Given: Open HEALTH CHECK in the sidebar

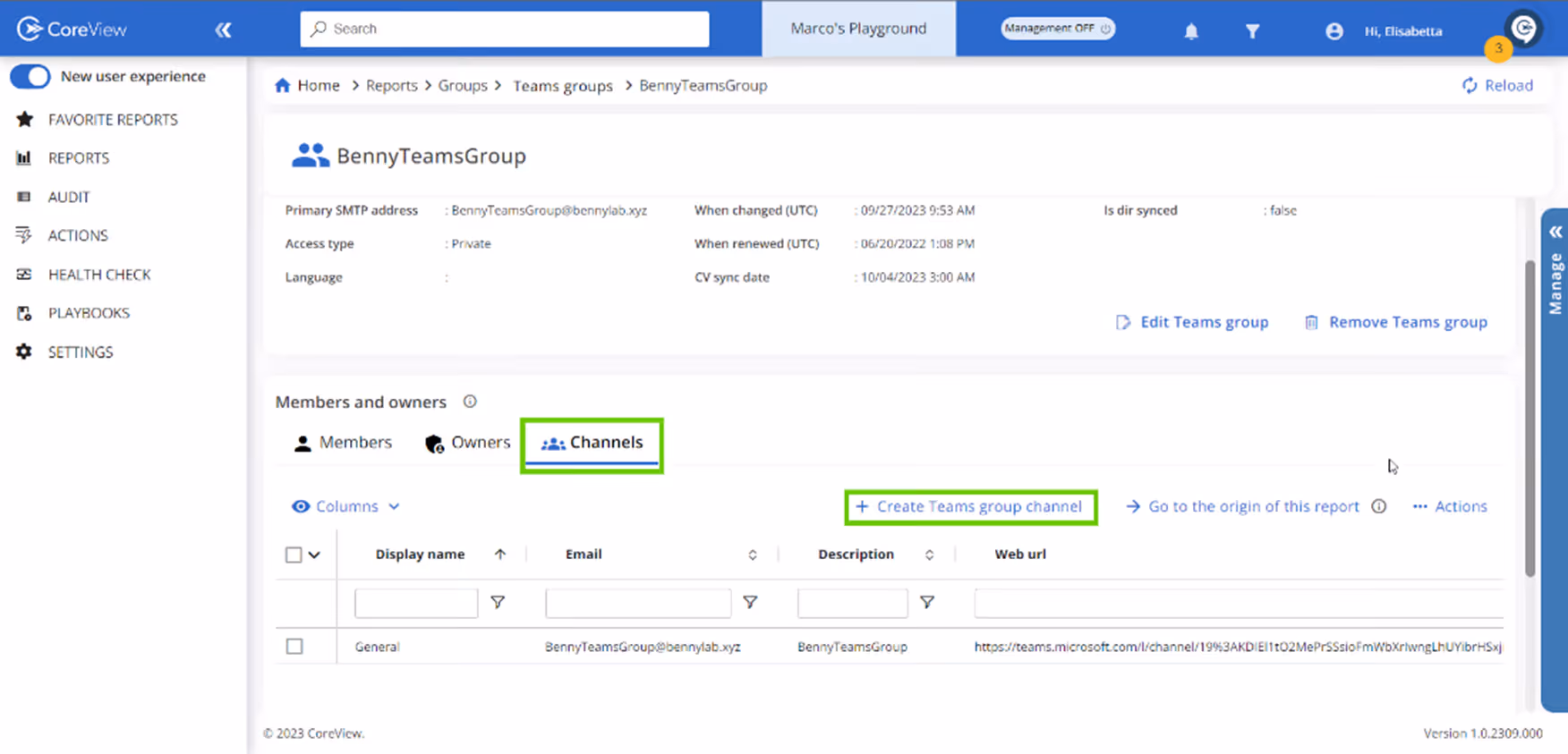Looking at the screenshot, I should [99, 275].
